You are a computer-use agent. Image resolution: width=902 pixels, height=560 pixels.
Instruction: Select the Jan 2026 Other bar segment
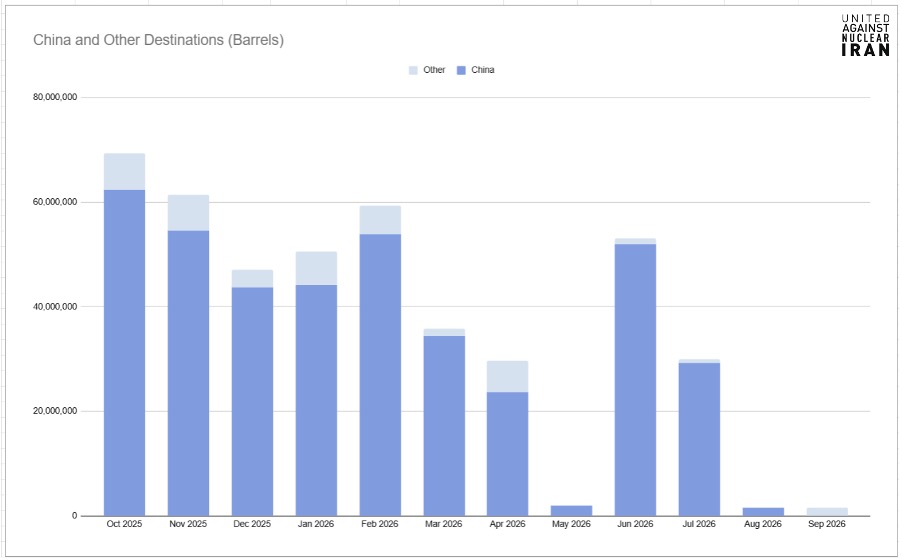[x=316, y=269]
